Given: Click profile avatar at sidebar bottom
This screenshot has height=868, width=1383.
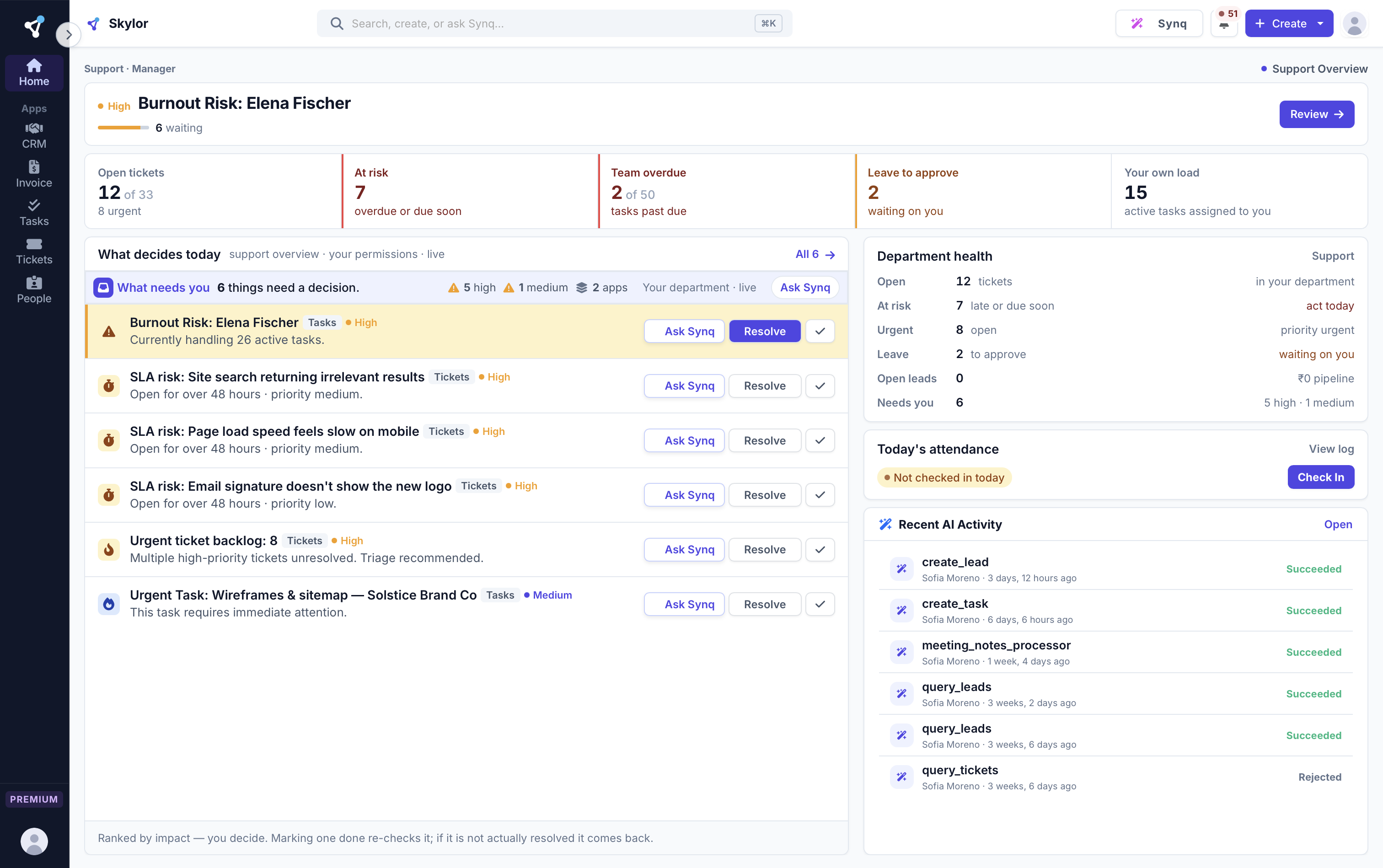Looking at the screenshot, I should tap(34, 841).
